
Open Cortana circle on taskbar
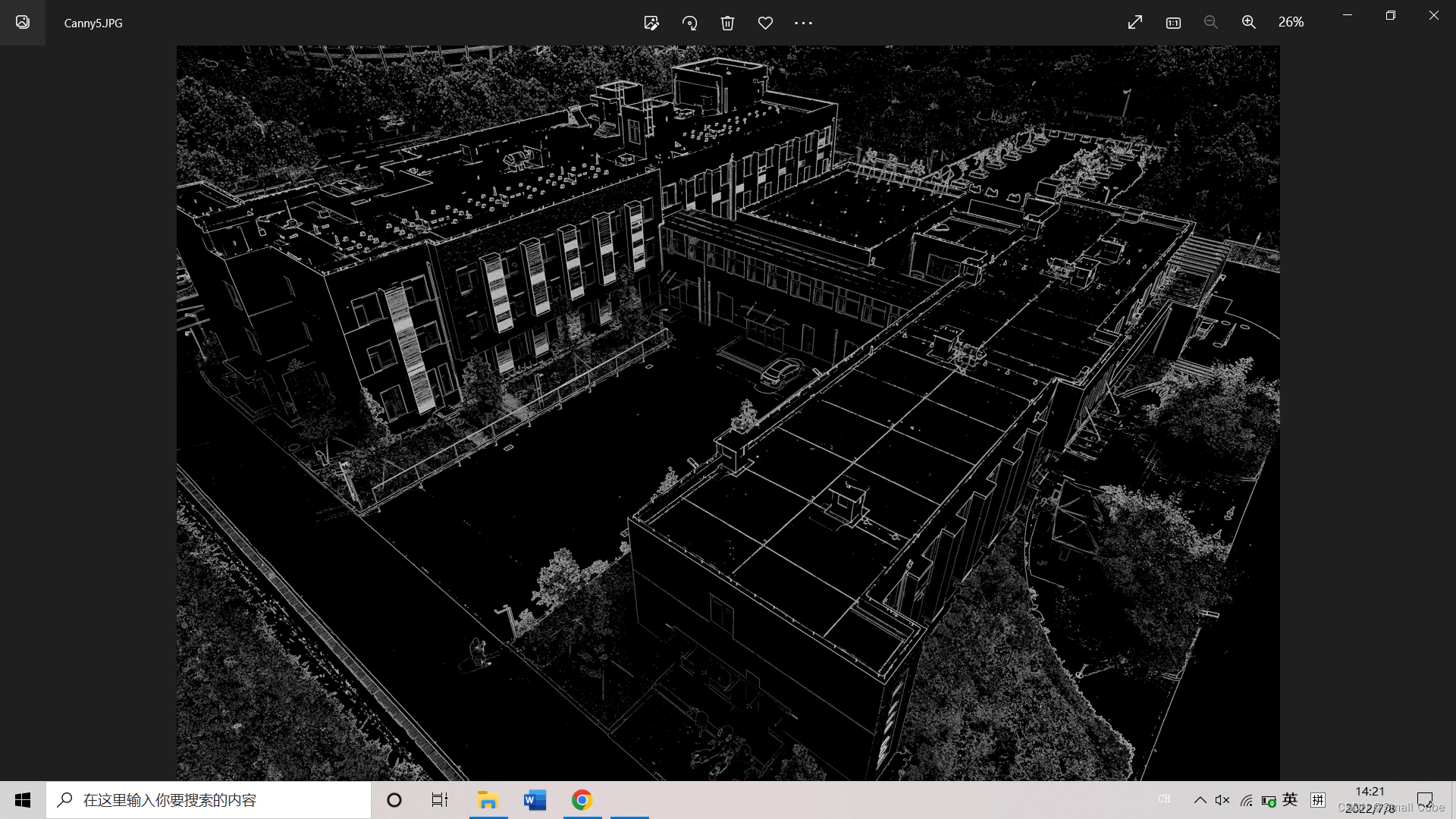pos(394,800)
